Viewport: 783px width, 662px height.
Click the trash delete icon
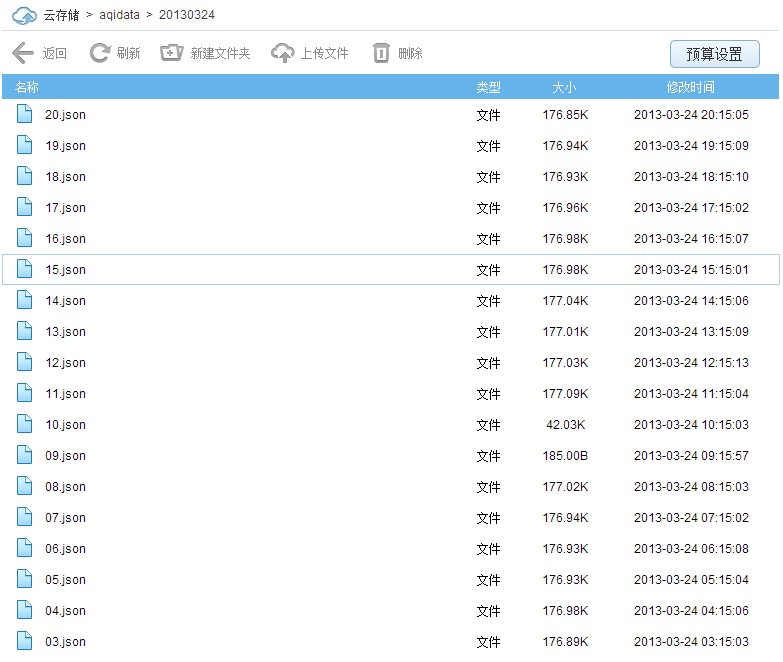tap(381, 53)
